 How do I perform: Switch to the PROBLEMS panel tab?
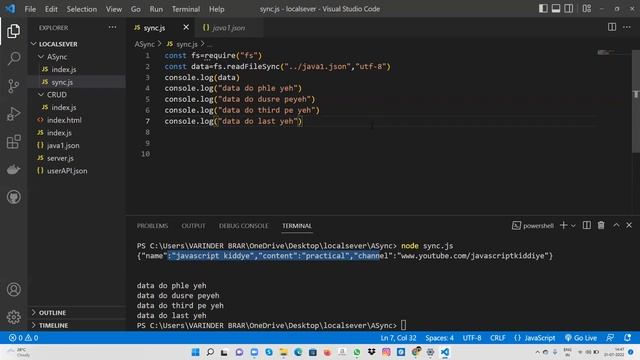[152, 226]
